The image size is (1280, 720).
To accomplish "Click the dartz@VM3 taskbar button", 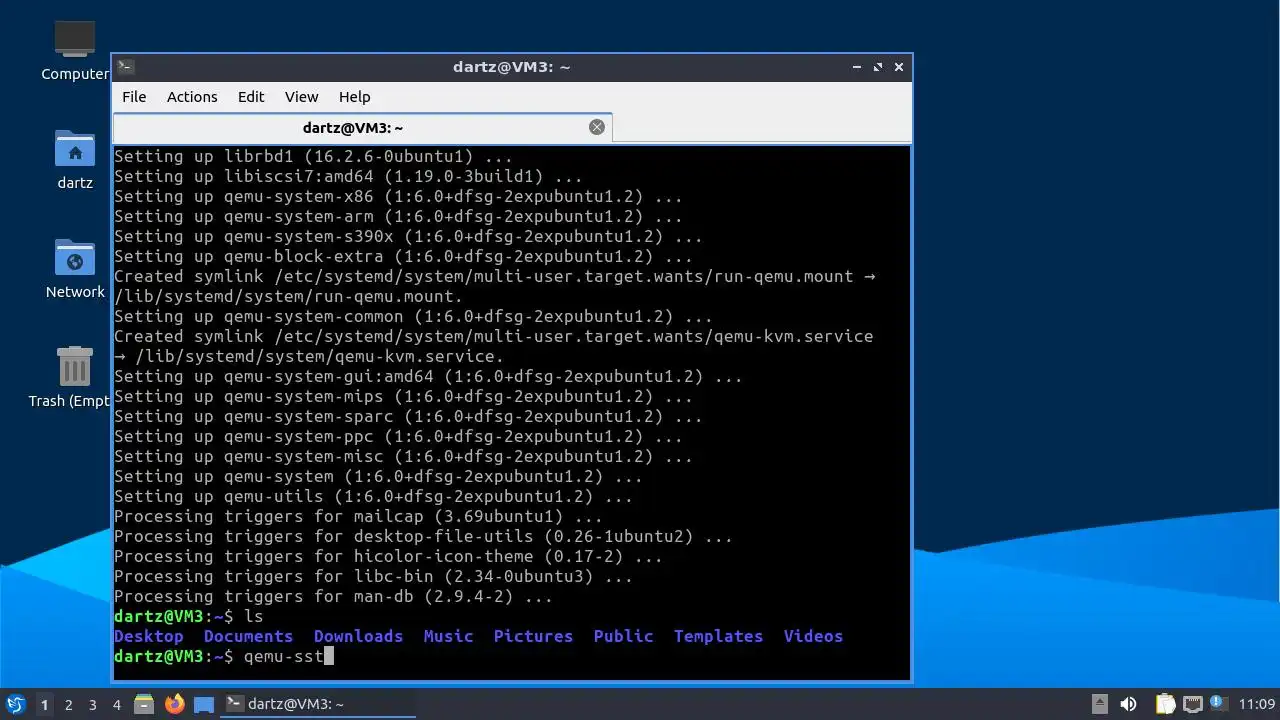I will pos(318,704).
